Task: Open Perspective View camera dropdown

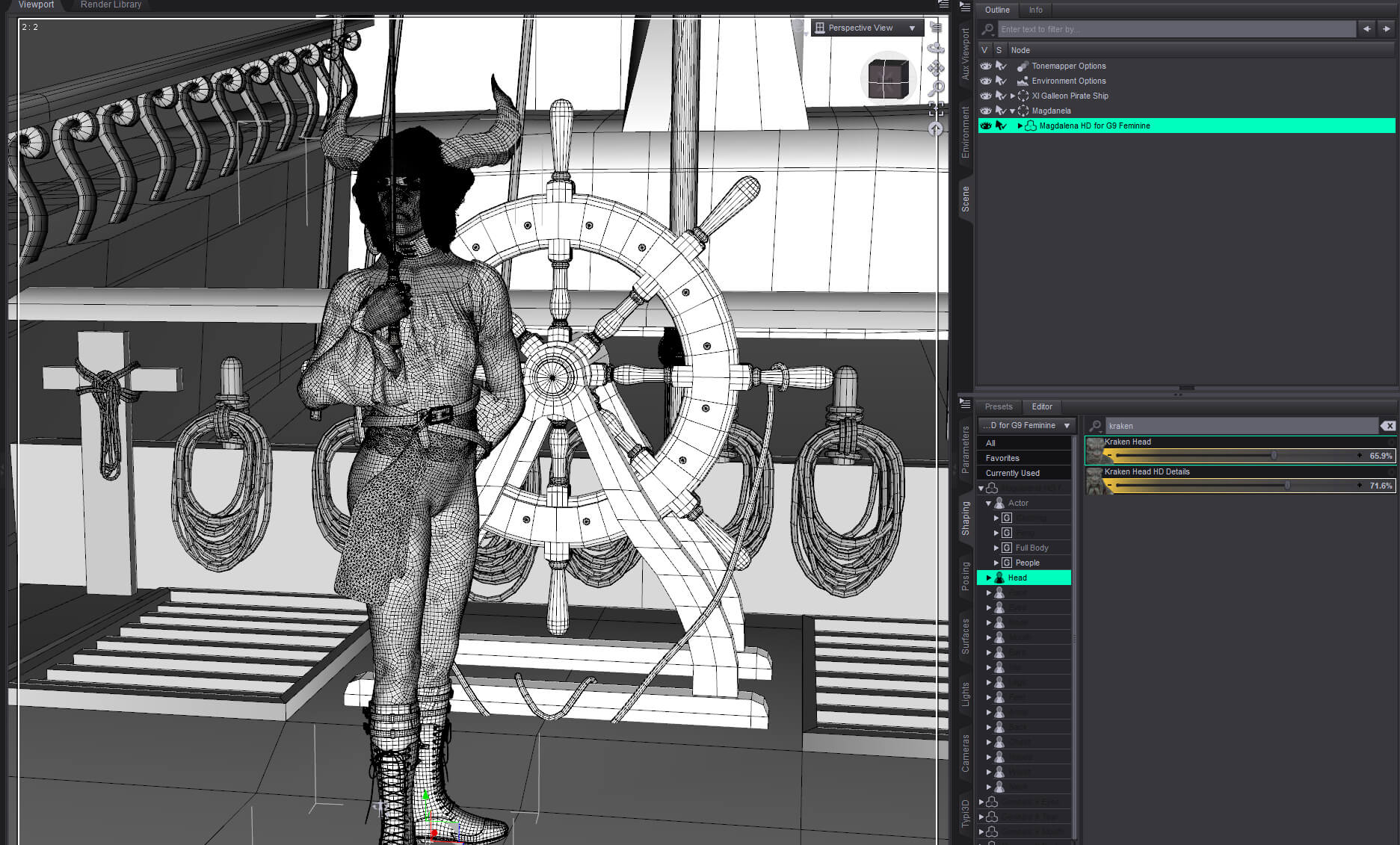Action: pos(867,28)
